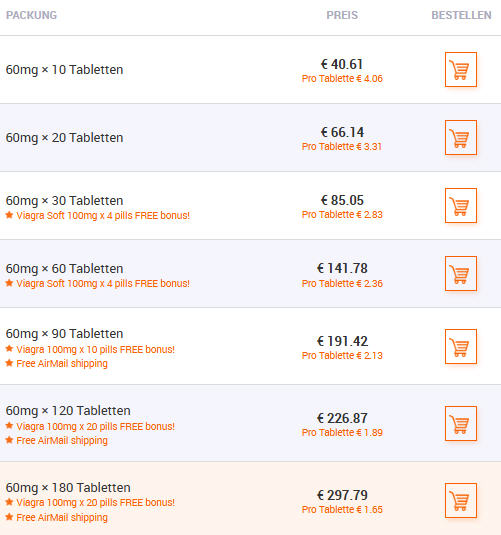The height and width of the screenshot is (535, 501).
Task: Click cart button for 60mg × 90 Tabletten
Action: pos(461,346)
